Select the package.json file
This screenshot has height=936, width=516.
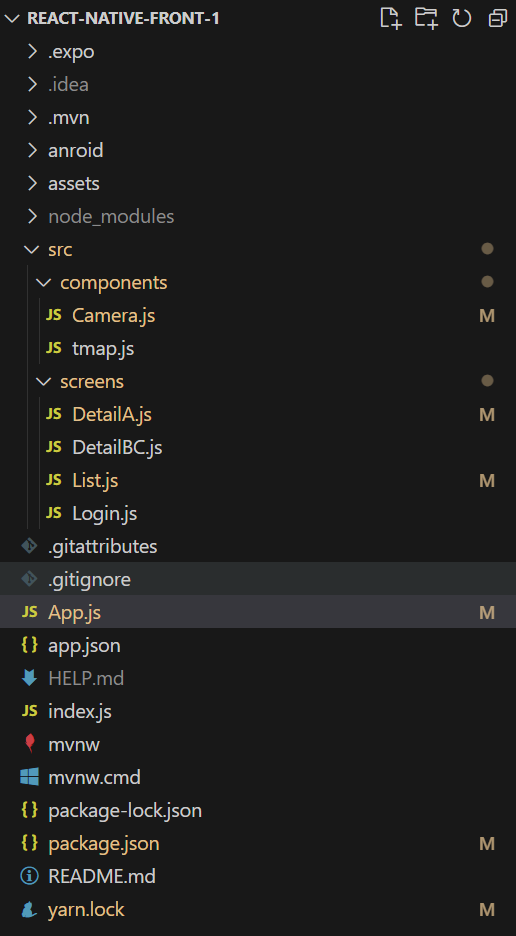[258, 843]
